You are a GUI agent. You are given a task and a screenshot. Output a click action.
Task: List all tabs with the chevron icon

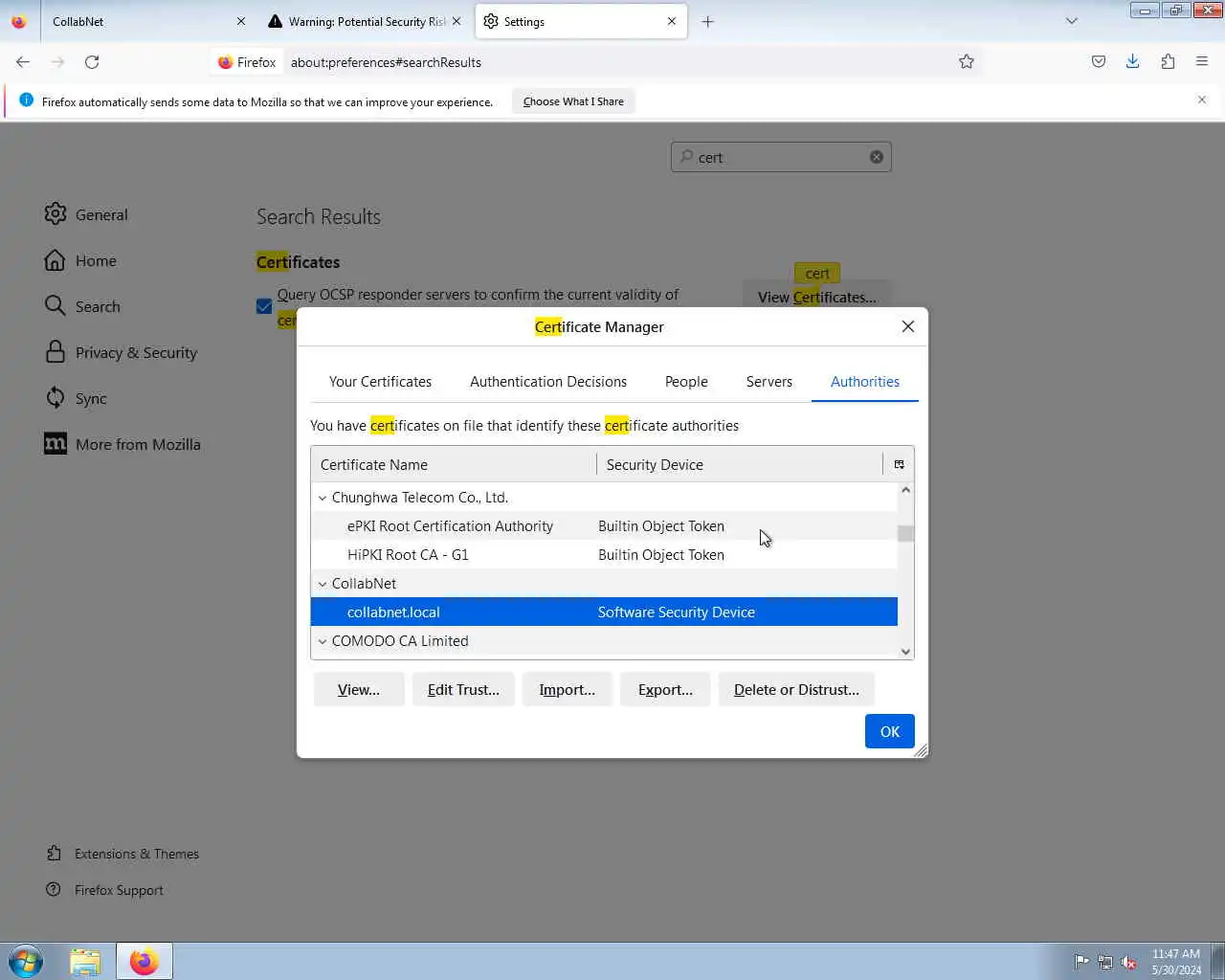tap(1072, 21)
